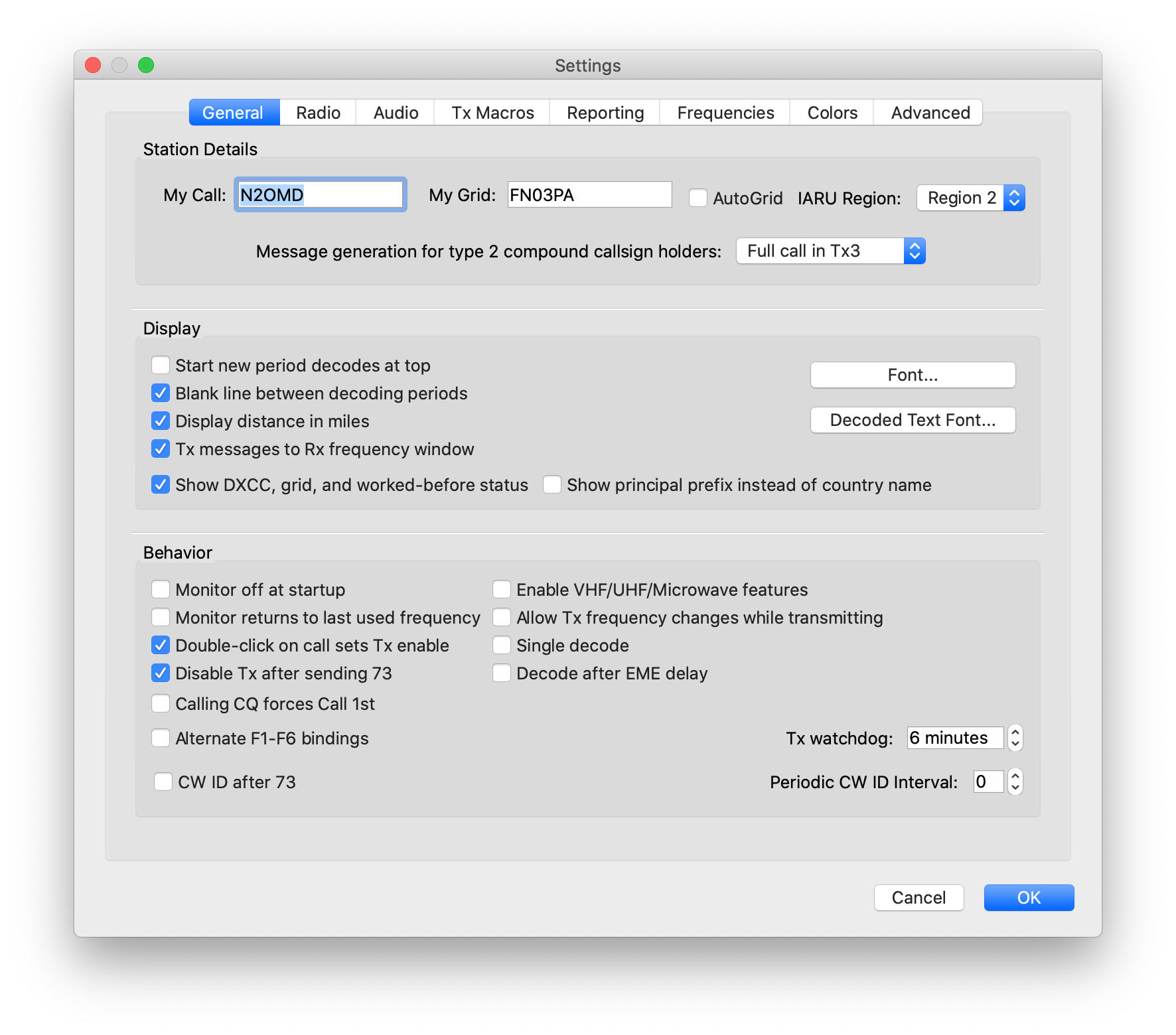The image size is (1176, 1035).
Task: Select the Reporting tab
Action: [605, 113]
